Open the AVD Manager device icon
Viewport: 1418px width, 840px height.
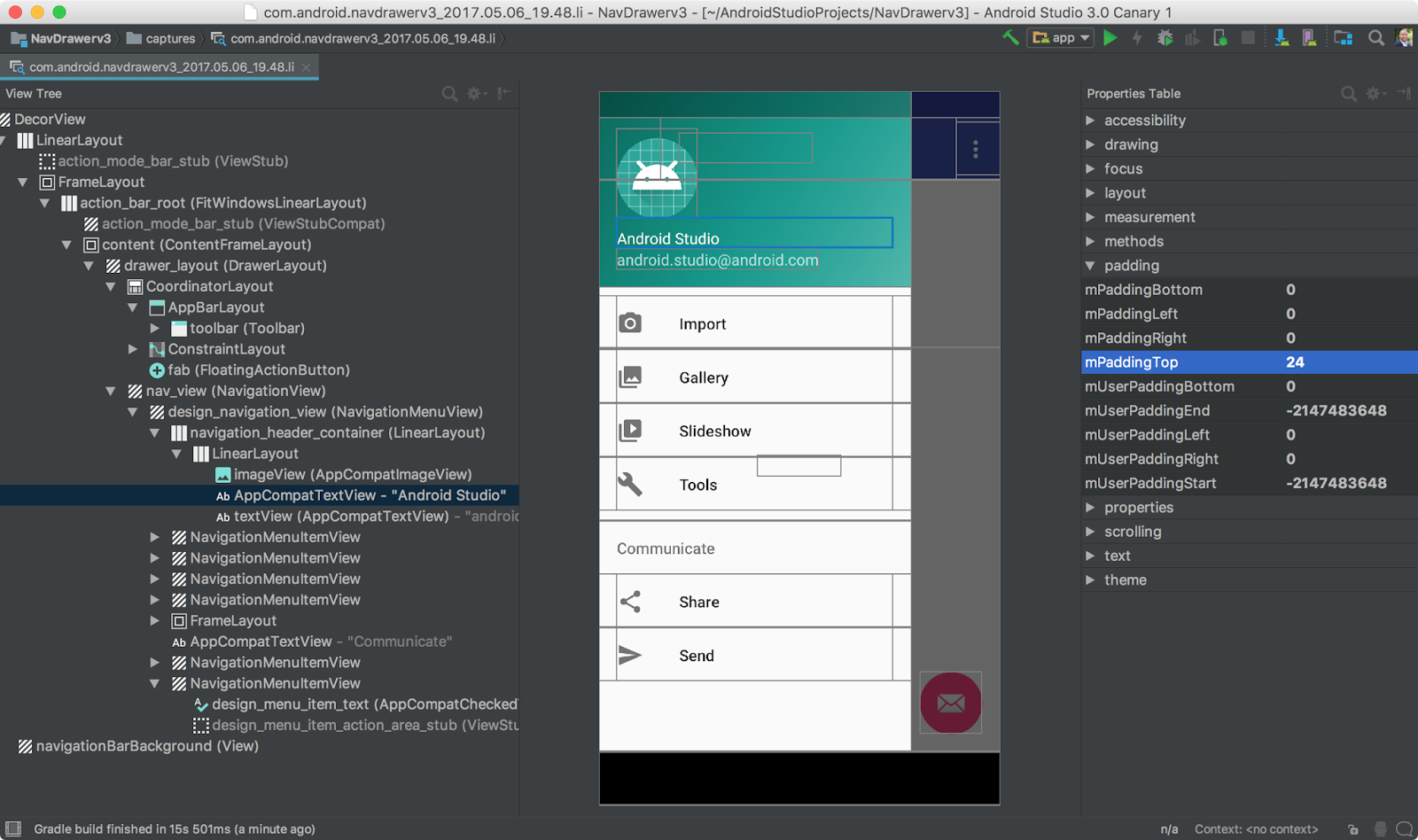pos(1309,38)
